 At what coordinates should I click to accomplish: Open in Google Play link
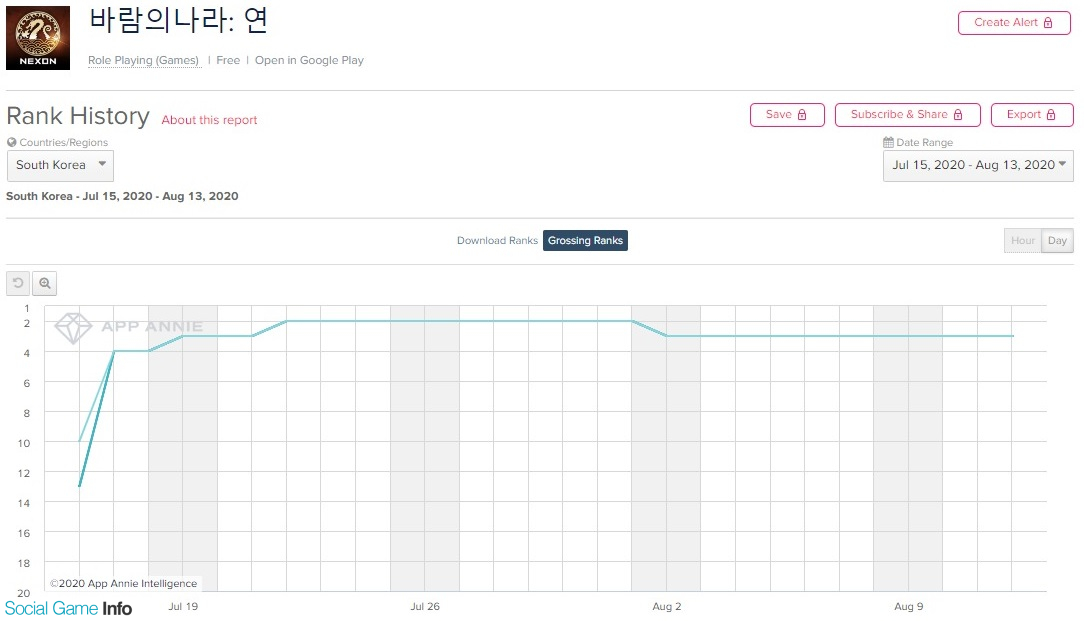point(309,60)
